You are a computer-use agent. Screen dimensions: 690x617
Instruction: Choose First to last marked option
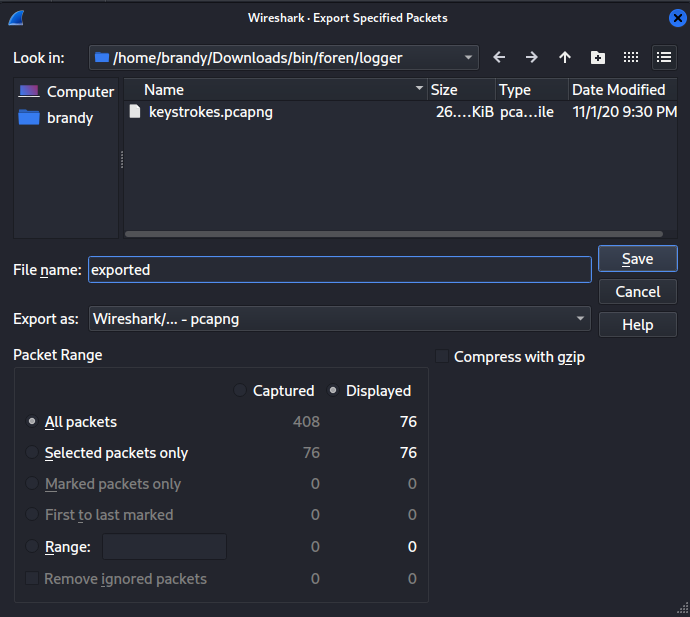pyautogui.click(x=32, y=514)
